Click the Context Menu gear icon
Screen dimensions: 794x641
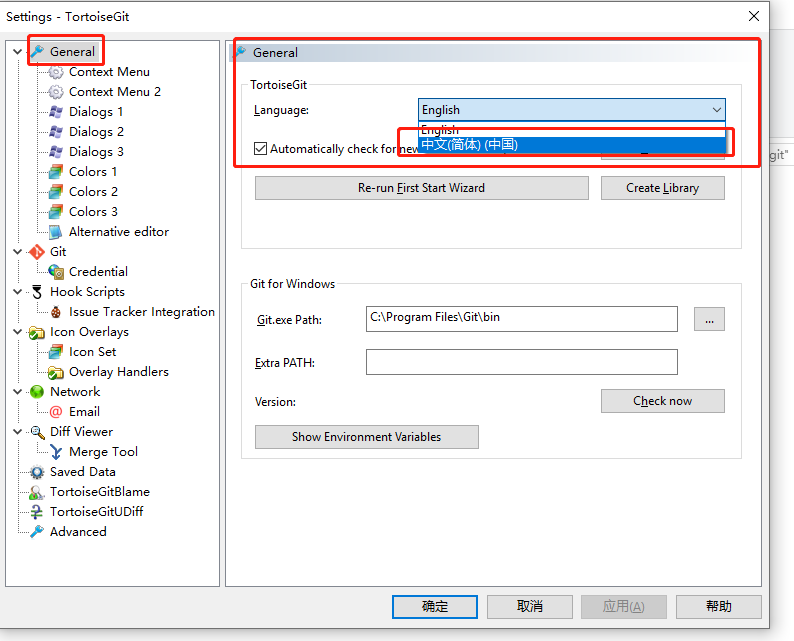point(56,72)
